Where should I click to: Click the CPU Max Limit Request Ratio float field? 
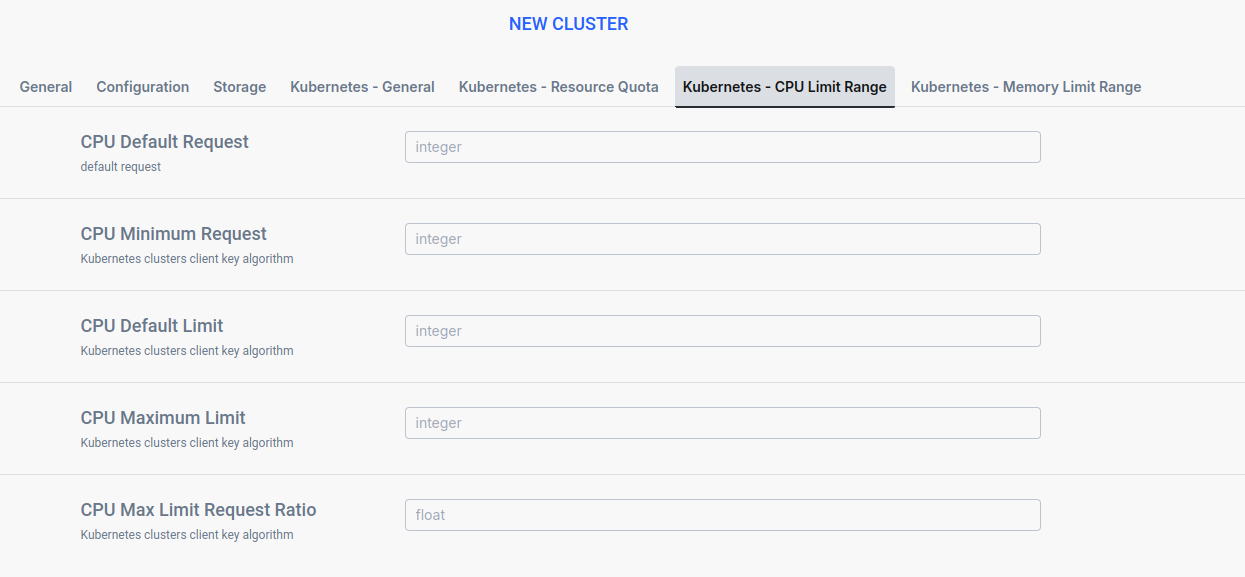[x=722, y=515]
